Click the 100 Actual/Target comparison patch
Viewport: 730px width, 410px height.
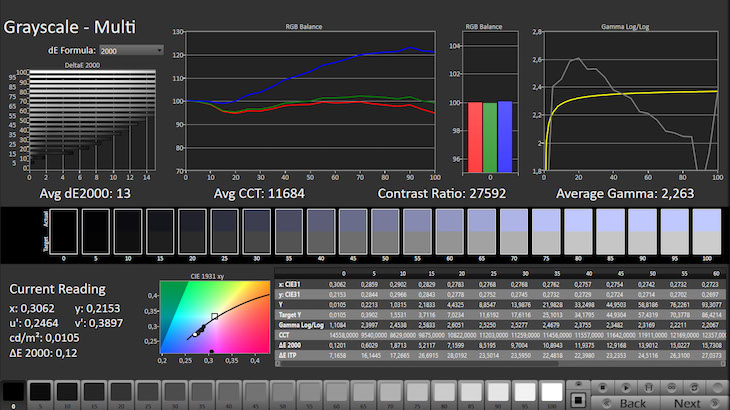pyautogui.click(x=708, y=231)
